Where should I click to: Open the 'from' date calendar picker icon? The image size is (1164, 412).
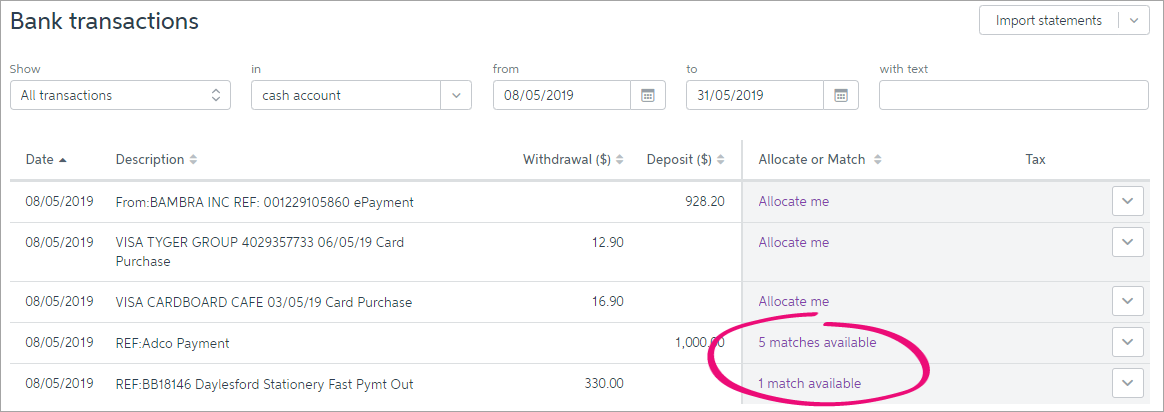point(648,95)
